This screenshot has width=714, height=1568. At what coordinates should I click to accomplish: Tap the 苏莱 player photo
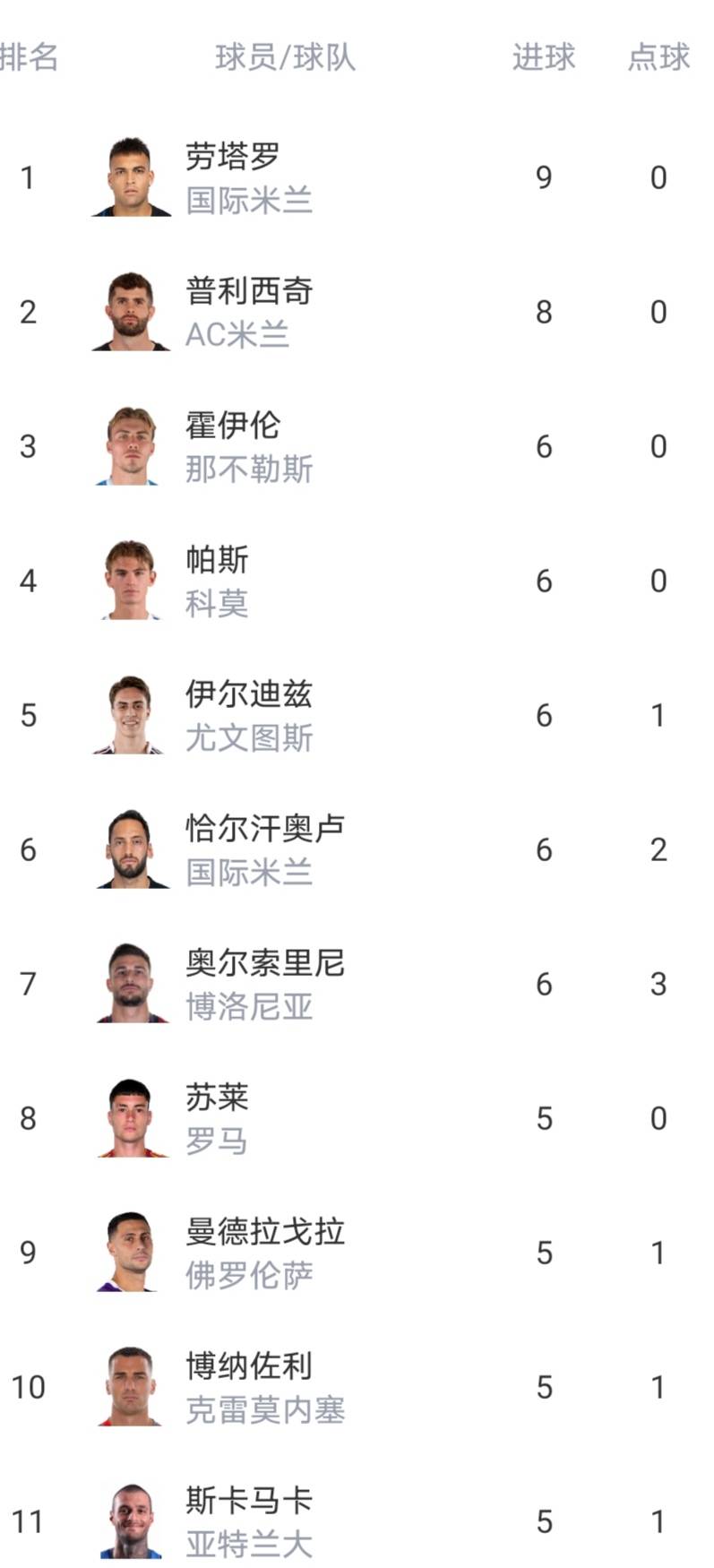point(131,1118)
